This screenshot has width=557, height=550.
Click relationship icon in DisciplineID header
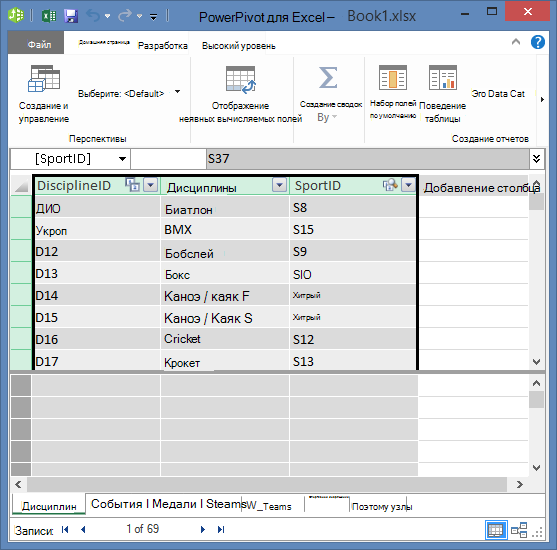132,185
